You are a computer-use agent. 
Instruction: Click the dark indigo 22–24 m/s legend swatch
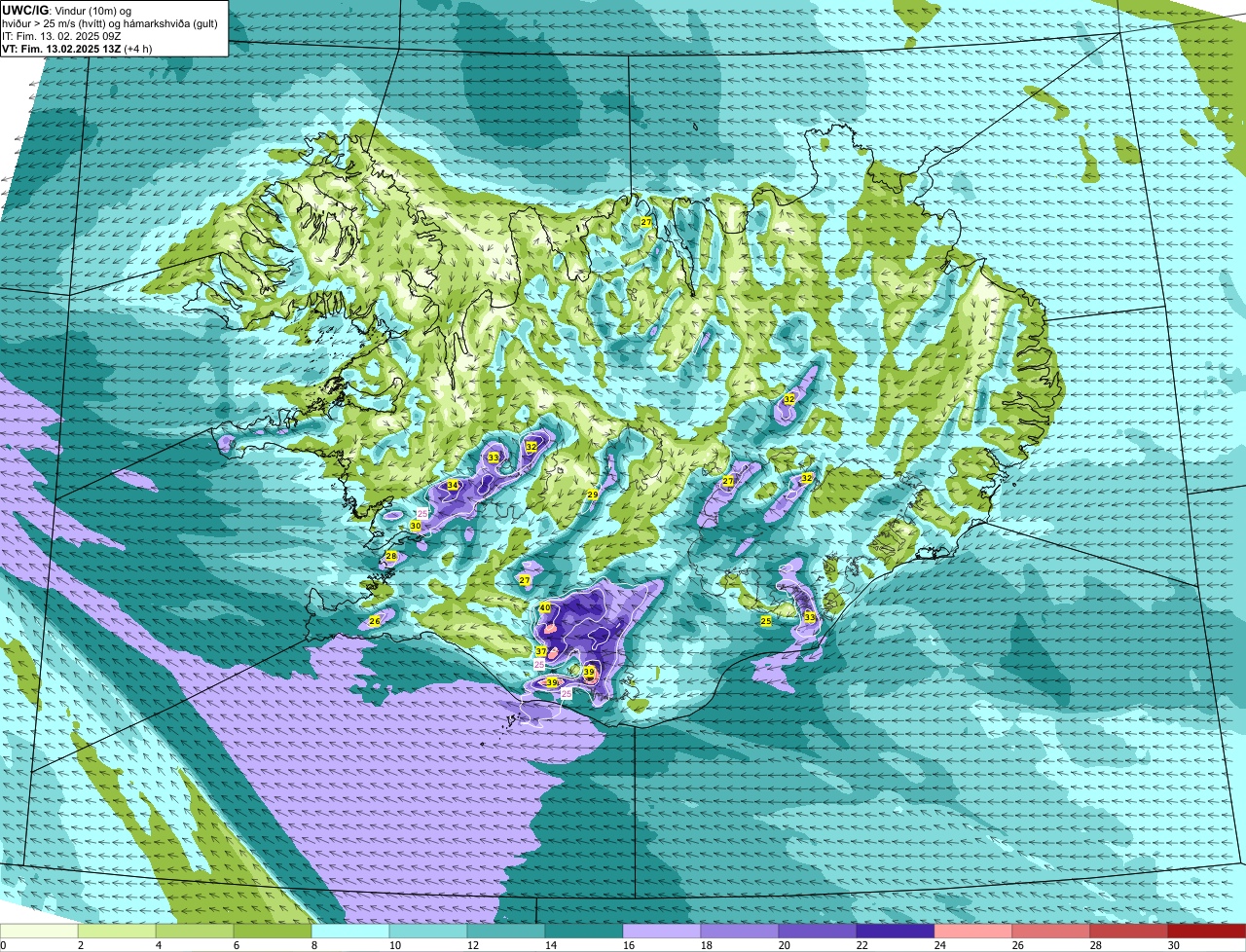click(x=896, y=931)
